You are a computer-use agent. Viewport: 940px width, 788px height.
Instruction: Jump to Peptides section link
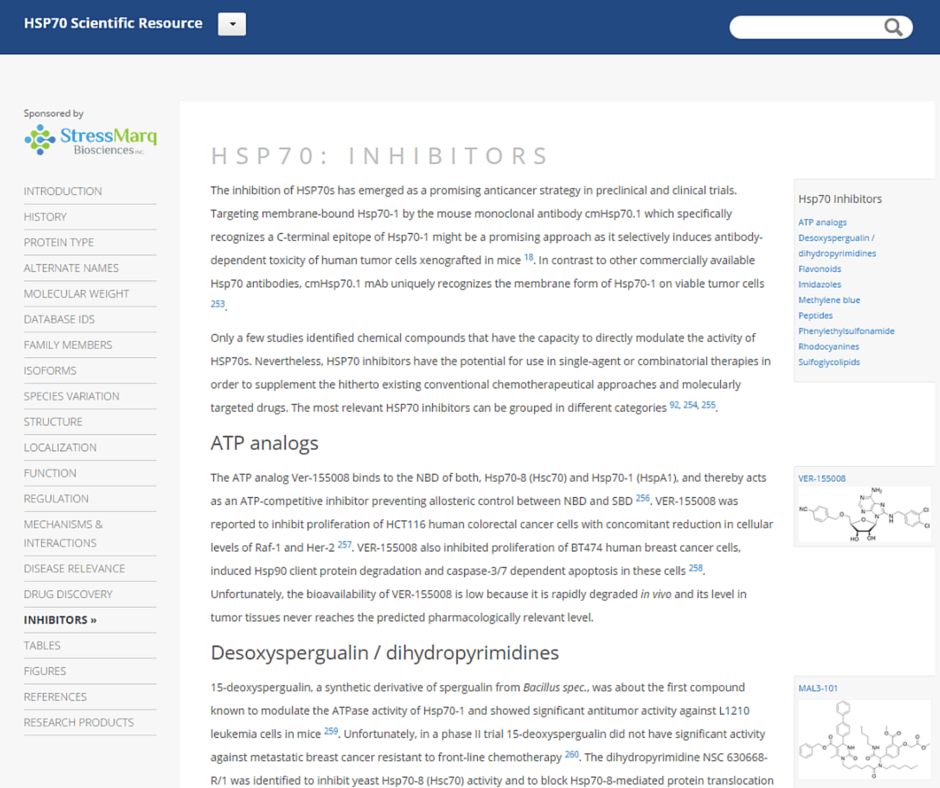point(815,316)
